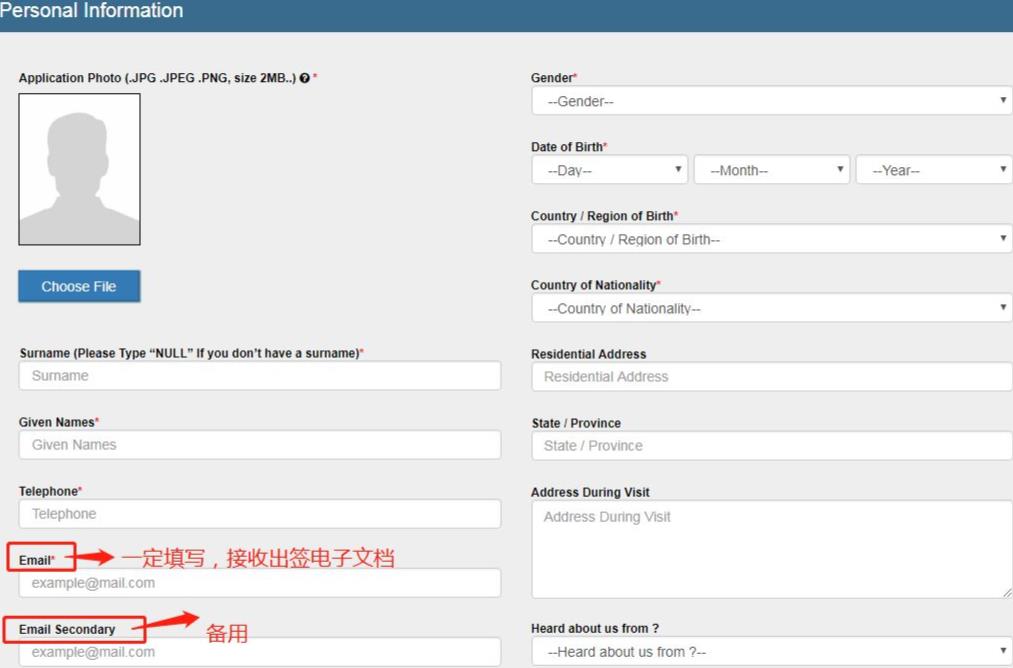Image resolution: width=1013 pixels, height=668 pixels.
Task: Focus the Residential Address field
Action: click(x=771, y=377)
